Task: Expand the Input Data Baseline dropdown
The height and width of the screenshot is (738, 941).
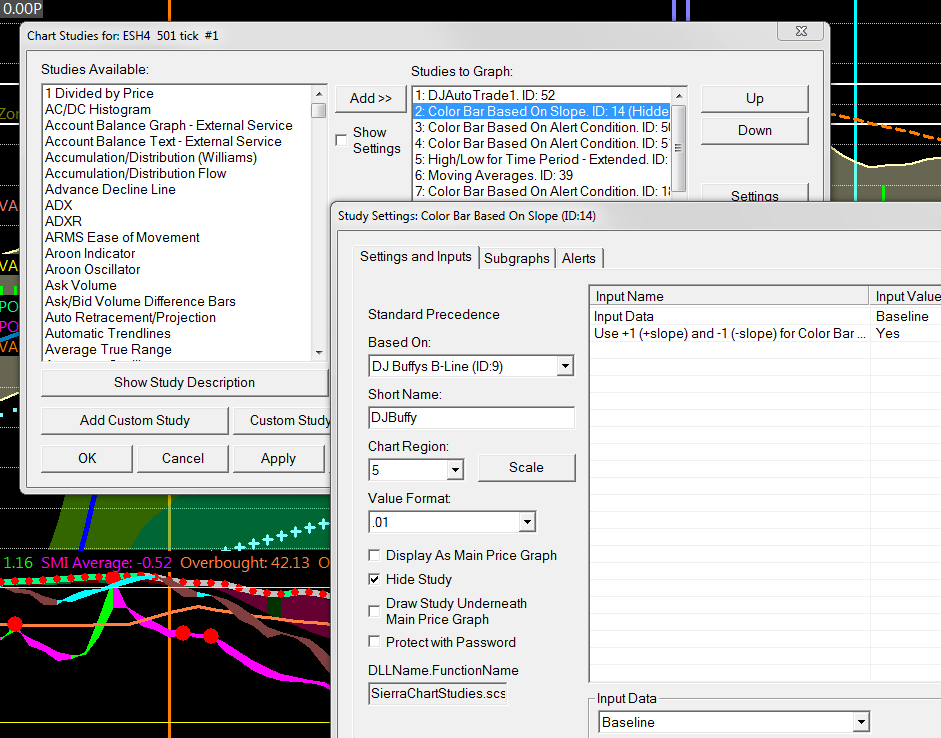Action: (x=860, y=722)
